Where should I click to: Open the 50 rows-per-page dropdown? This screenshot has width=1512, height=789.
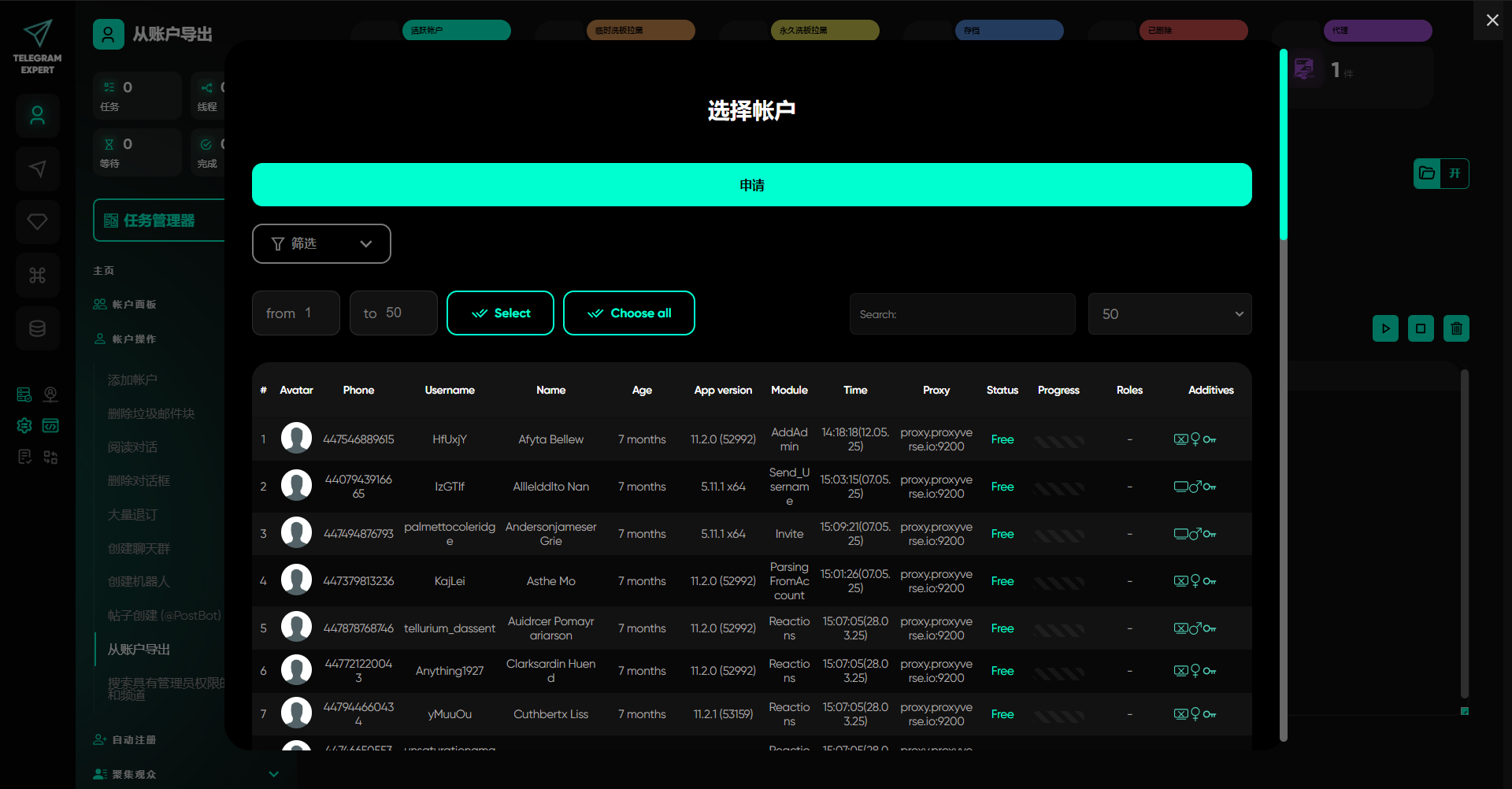1169,314
